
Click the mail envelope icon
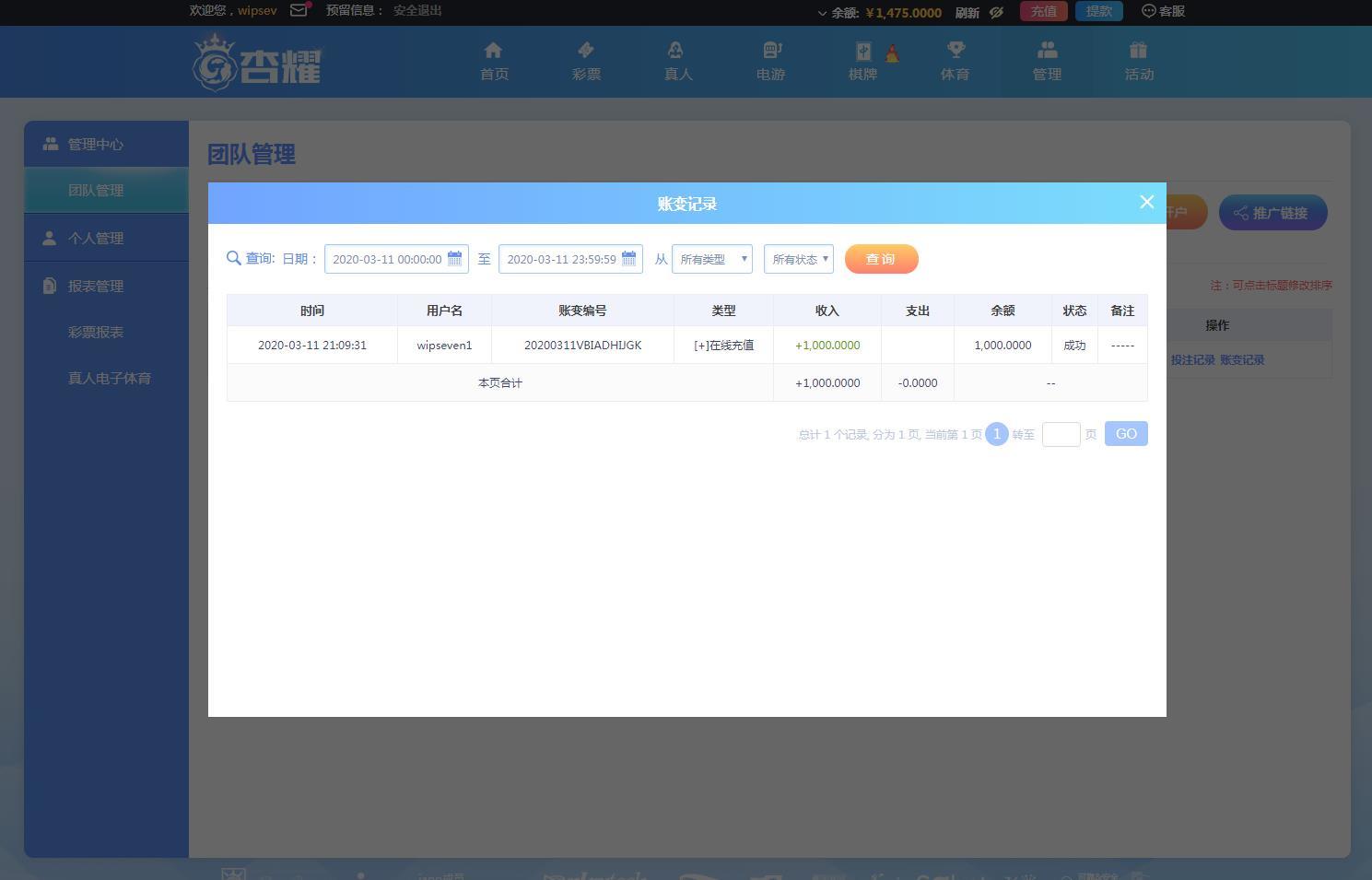[x=299, y=11]
